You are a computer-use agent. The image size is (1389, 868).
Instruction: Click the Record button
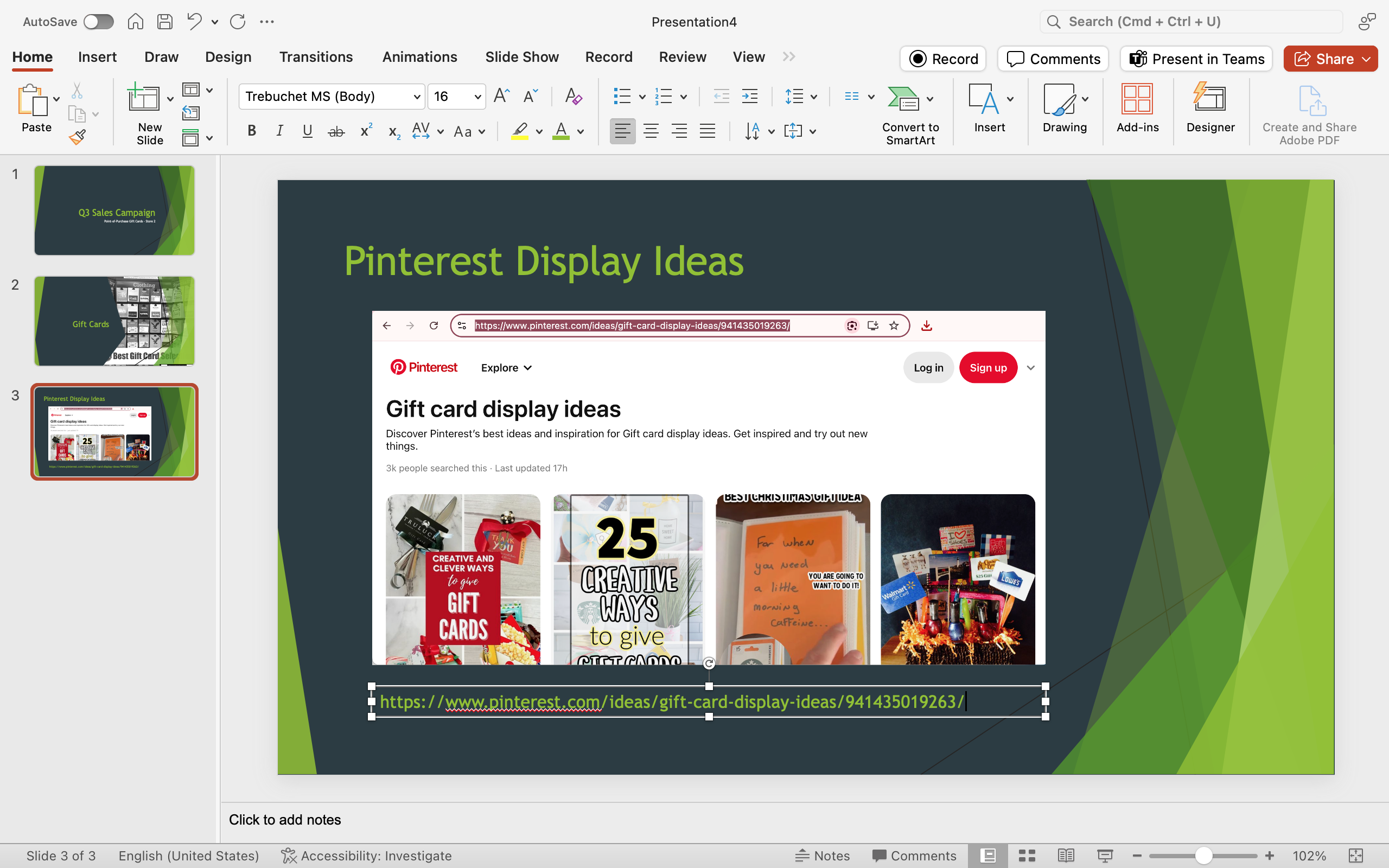tap(943, 59)
